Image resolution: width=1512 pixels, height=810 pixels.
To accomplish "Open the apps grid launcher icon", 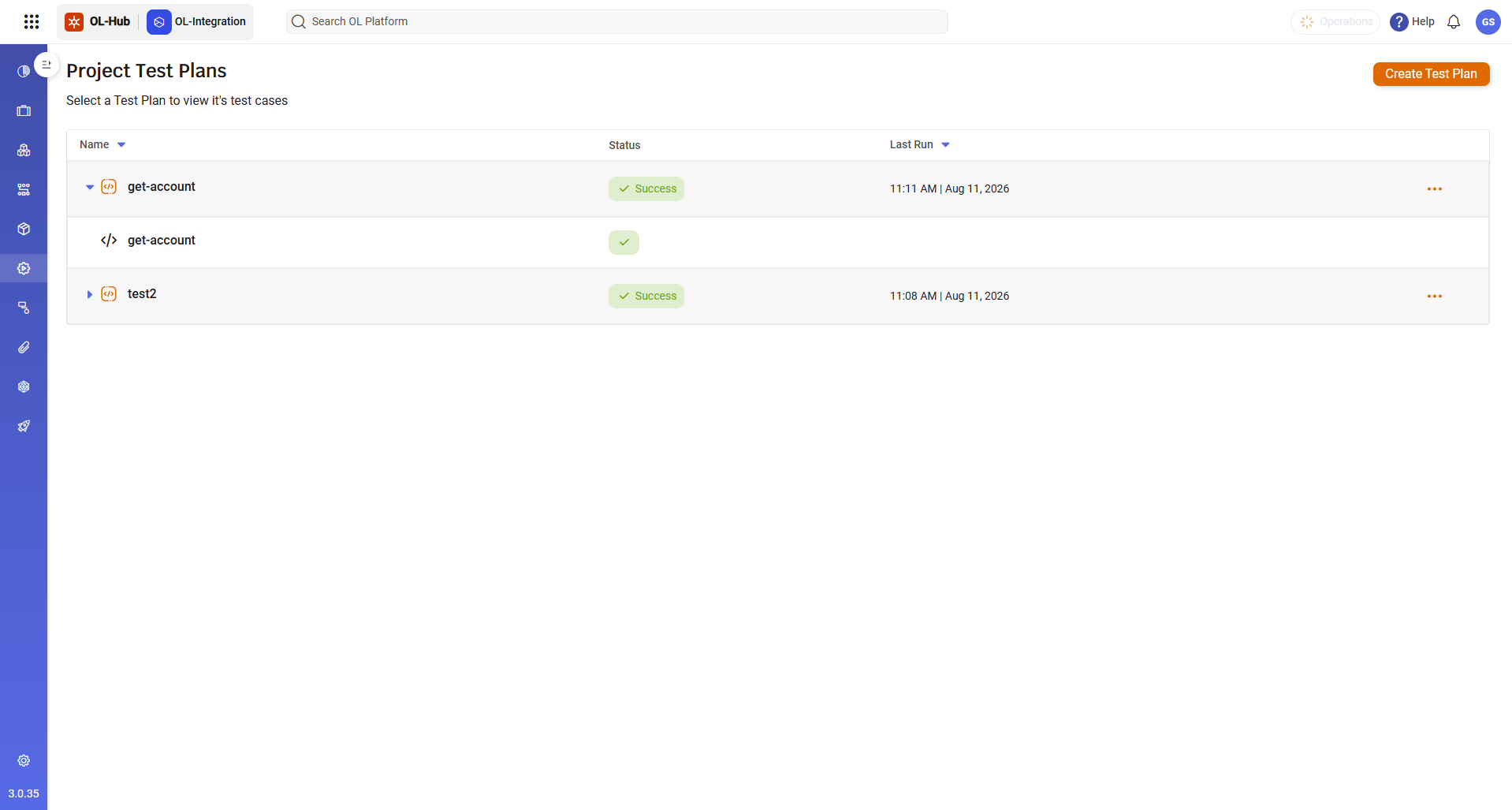I will pos(32,21).
